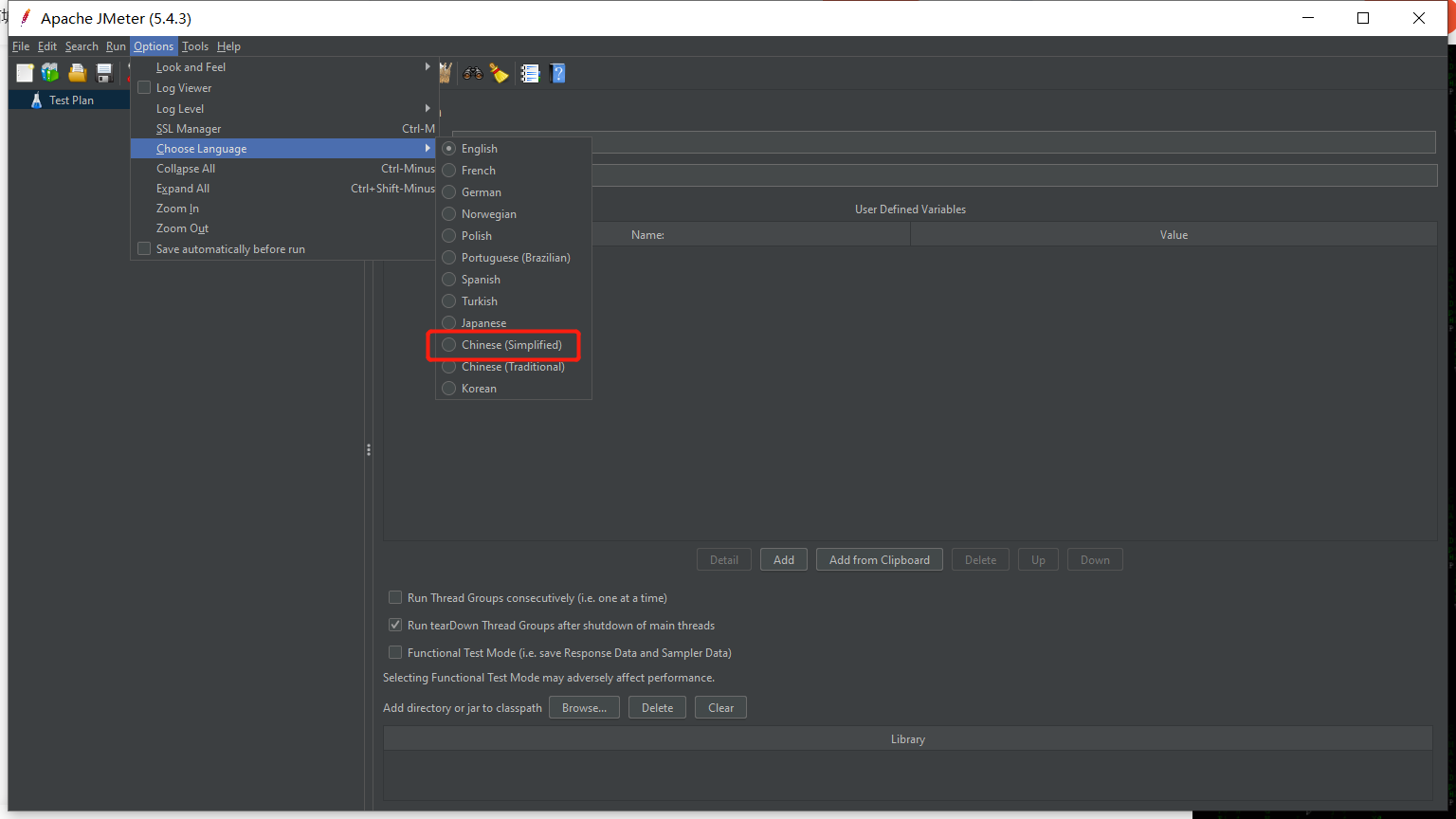Switch language to Korean
Viewport: 1456px width, 819px height.
[449, 389]
